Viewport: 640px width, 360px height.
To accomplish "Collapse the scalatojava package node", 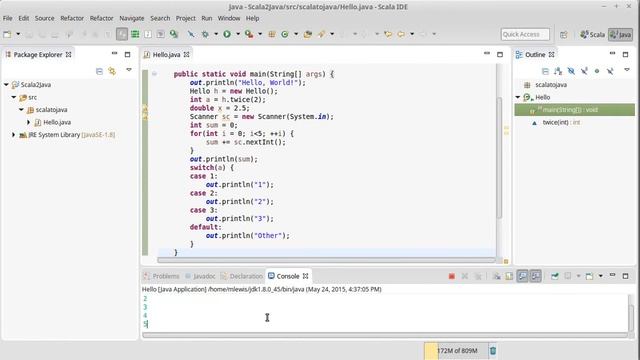I will [x=21, y=110].
